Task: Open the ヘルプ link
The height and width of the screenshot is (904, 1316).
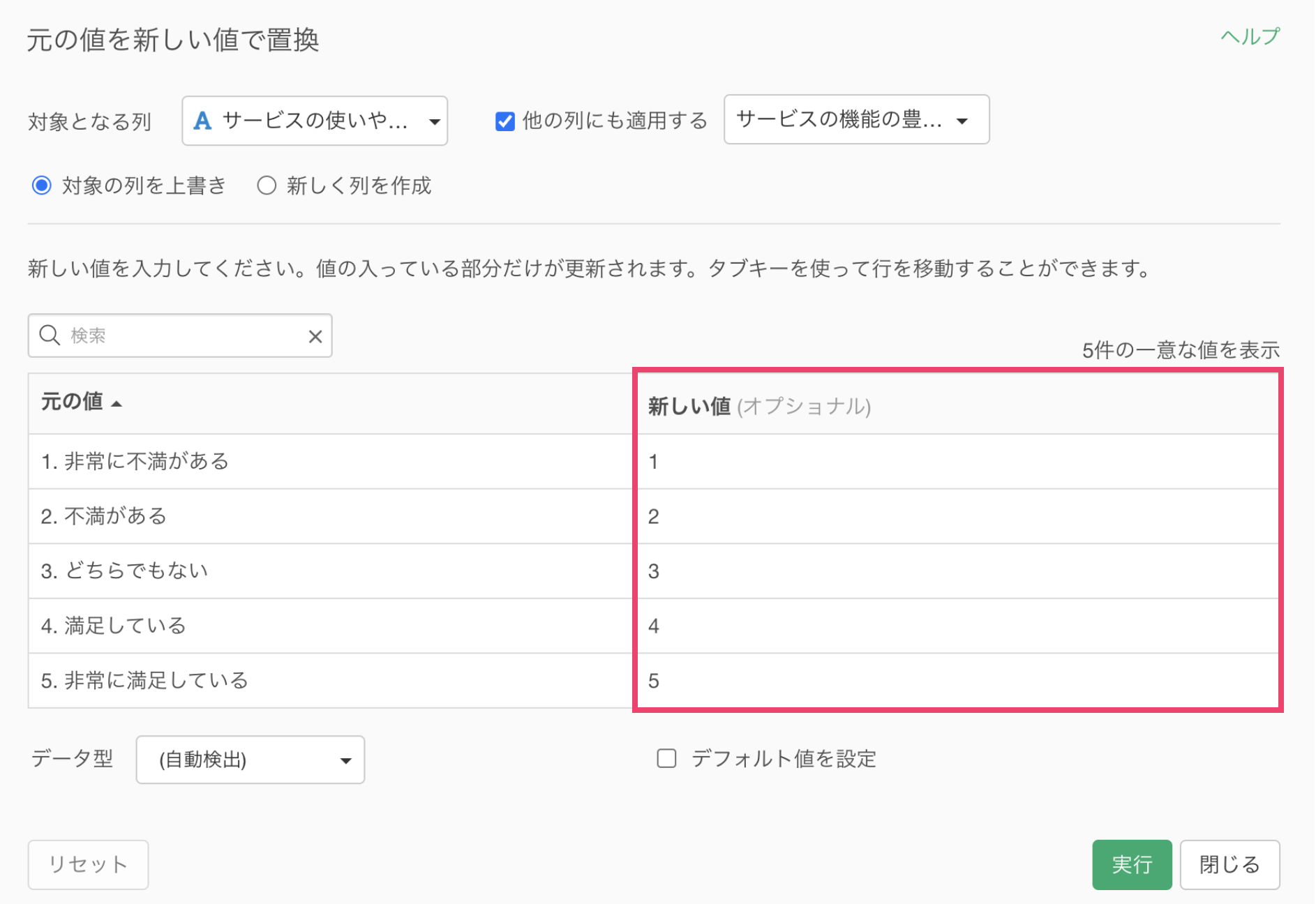Action: click(1250, 36)
